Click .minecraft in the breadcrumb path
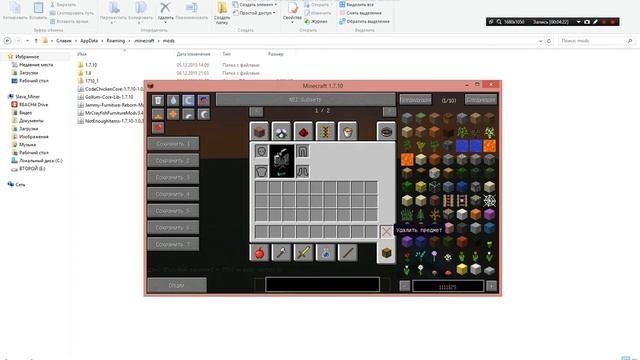Image resolution: width=640 pixels, height=360 pixels. point(144,41)
